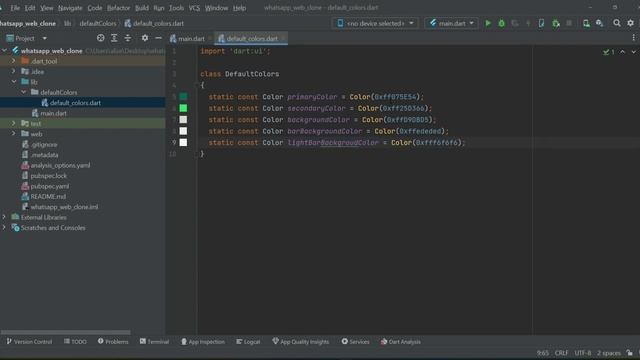This screenshot has height=360, width=640.
Task: Expand Scratches and Consoles node
Action: click(4, 227)
